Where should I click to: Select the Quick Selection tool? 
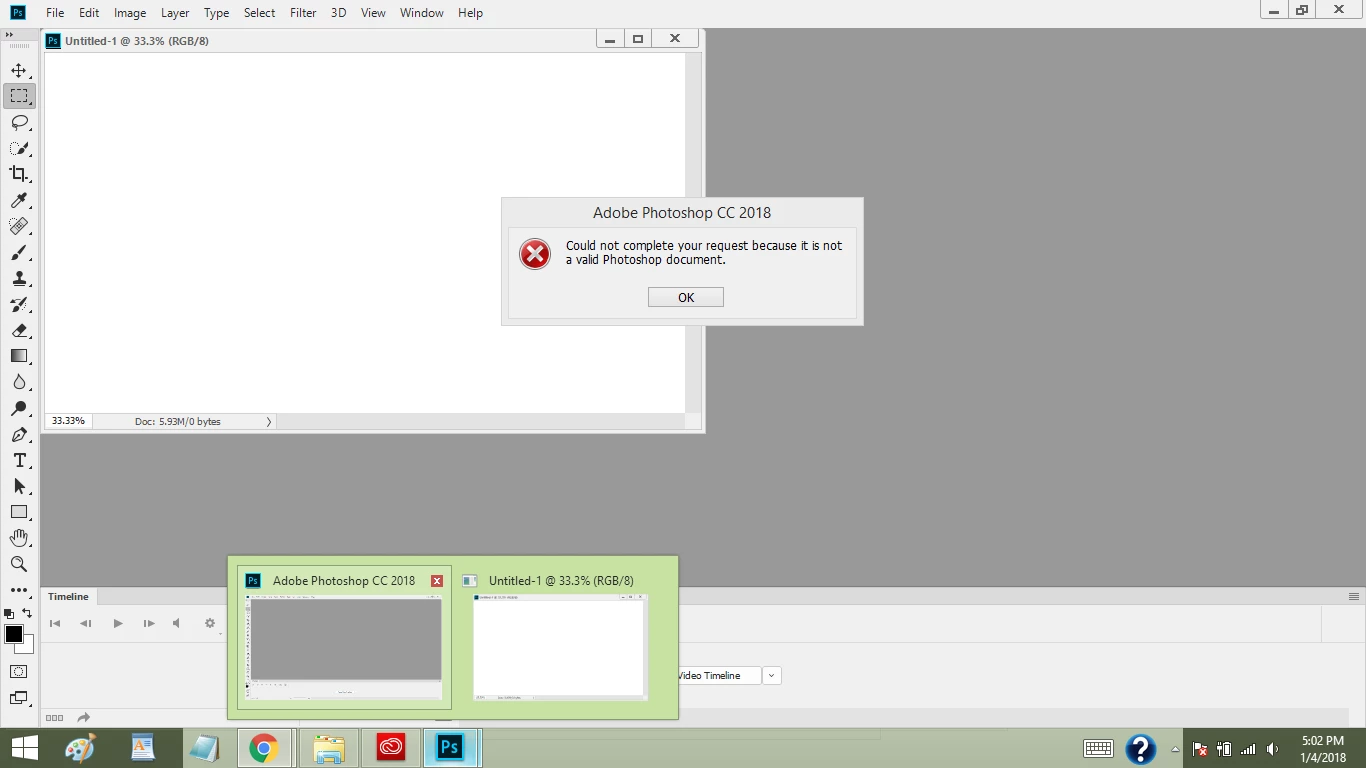[x=19, y=149]
